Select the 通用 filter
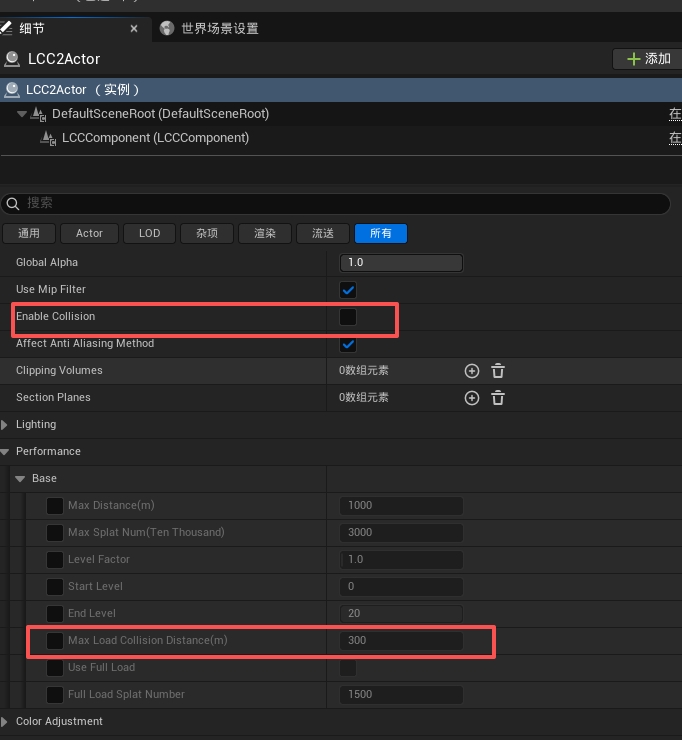The height and width of the screenshot is (740, 682). coord(29,233)
